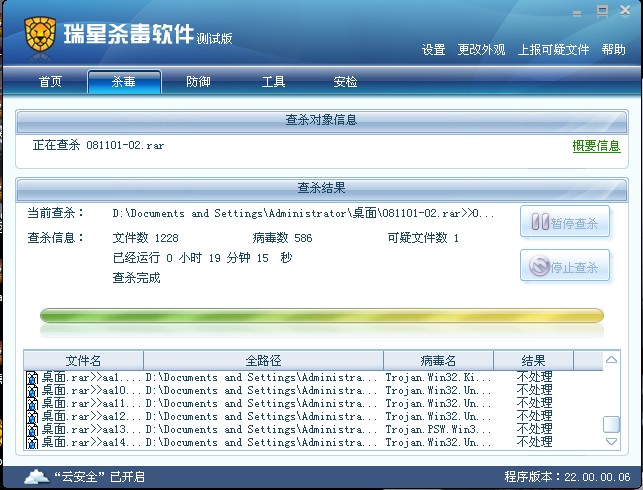Click file icon of 桌面.rar>>aa12 row
Image resolution: width=643 pixels, height=490 pixels.
[32, 417]
